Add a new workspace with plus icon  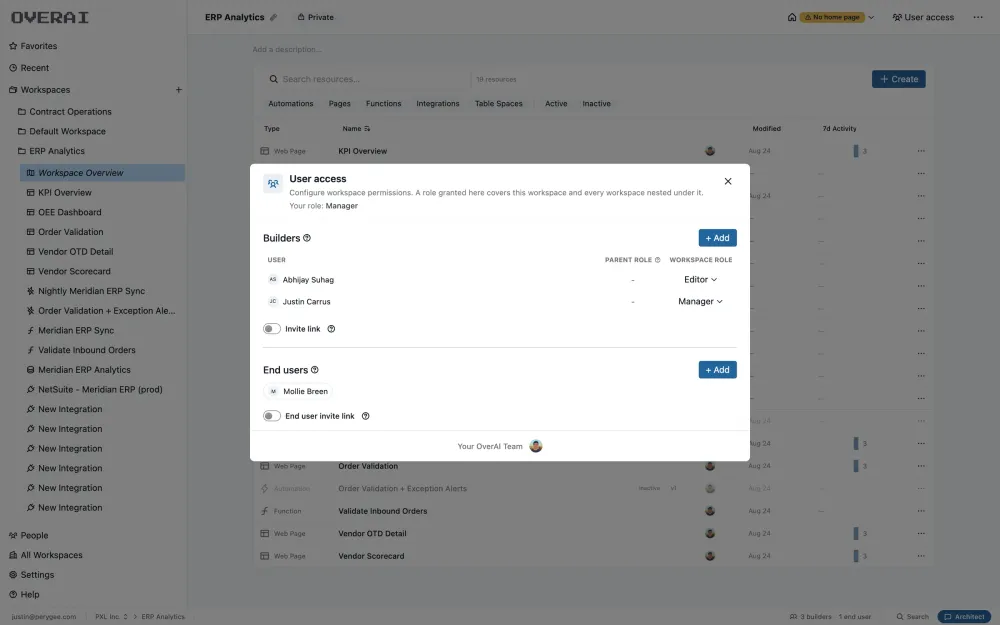click(x=179, y=90)
